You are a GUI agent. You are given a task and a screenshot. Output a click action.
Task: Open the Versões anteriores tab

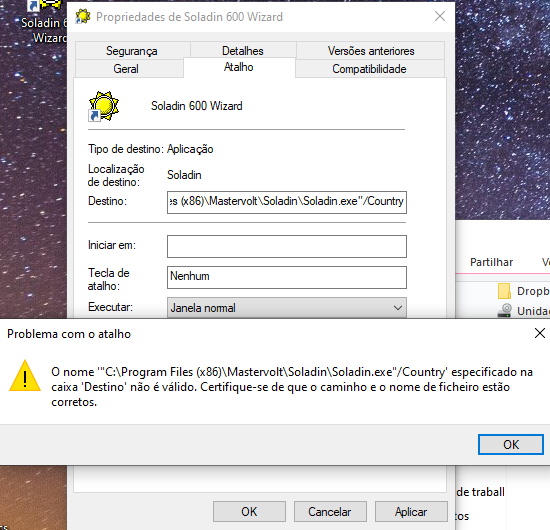371,51
